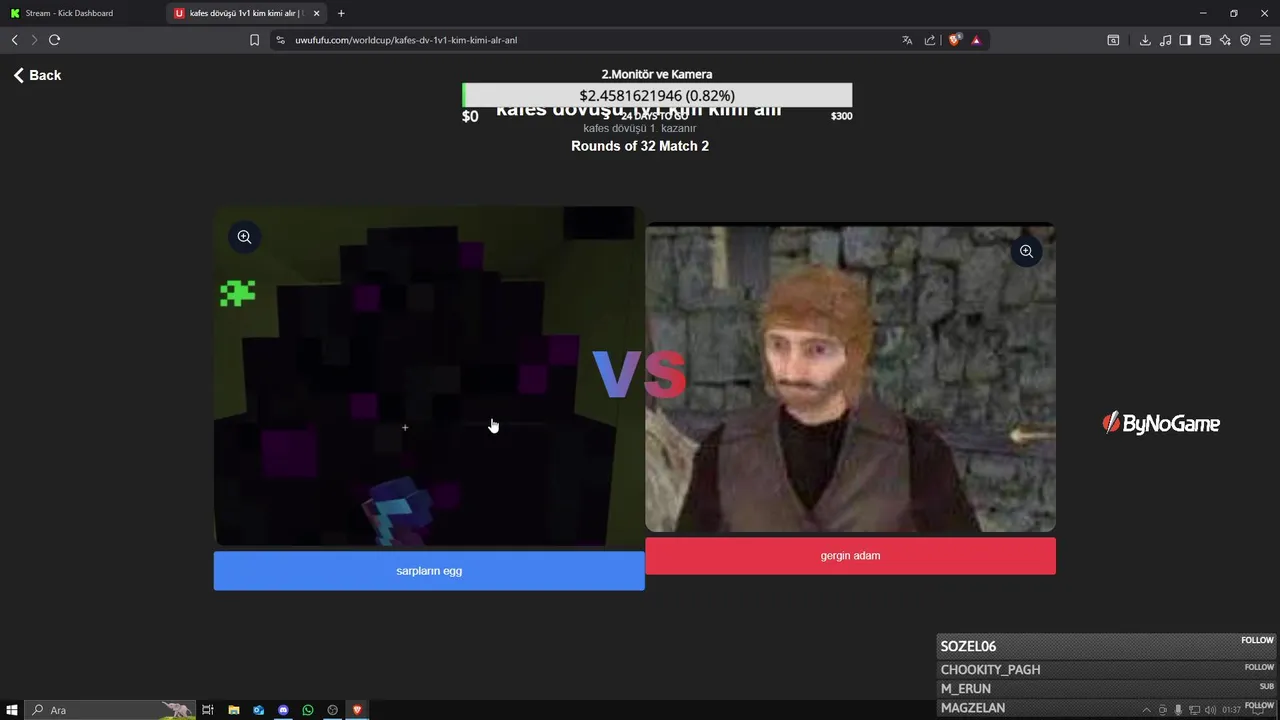Viewport: 1280px width, 720px height.
Task: Vote for sarpların egg blue button
Action: (x=429, y=571)
